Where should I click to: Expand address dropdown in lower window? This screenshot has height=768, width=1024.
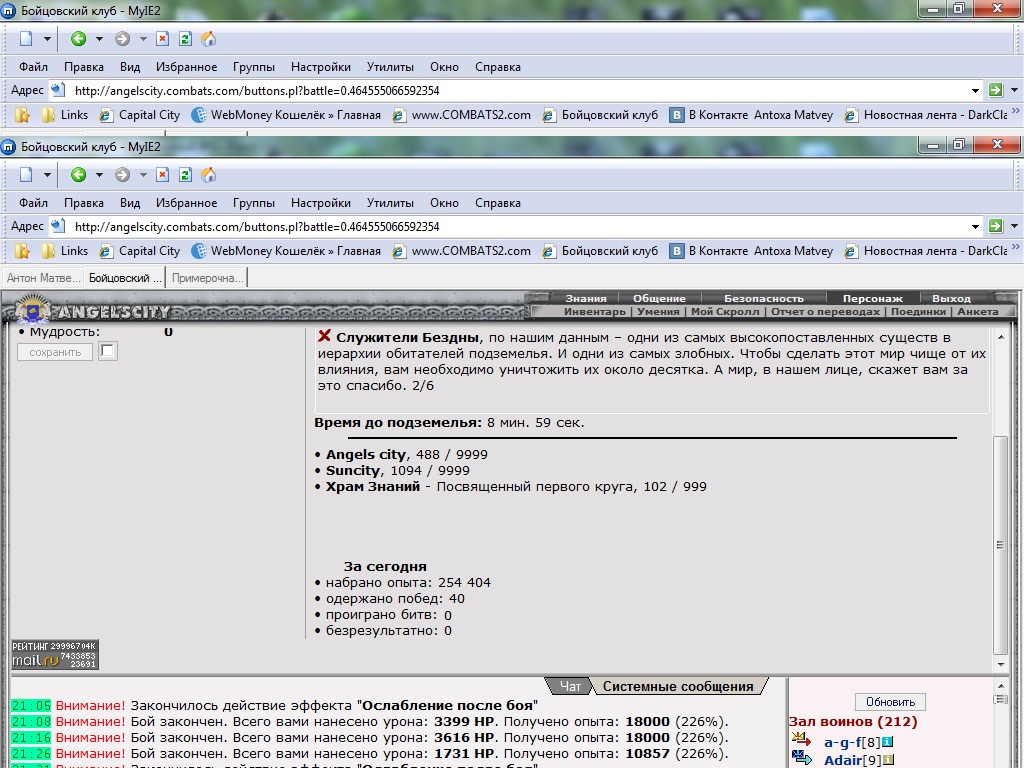(x=975, y=227)
